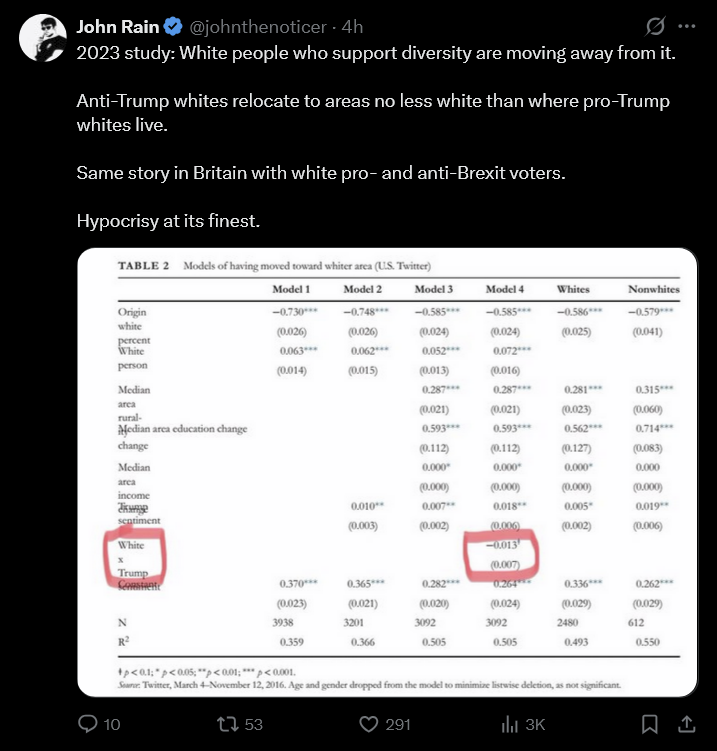
Task: View analytics via the bar chart icon
Action: [510, 724]
